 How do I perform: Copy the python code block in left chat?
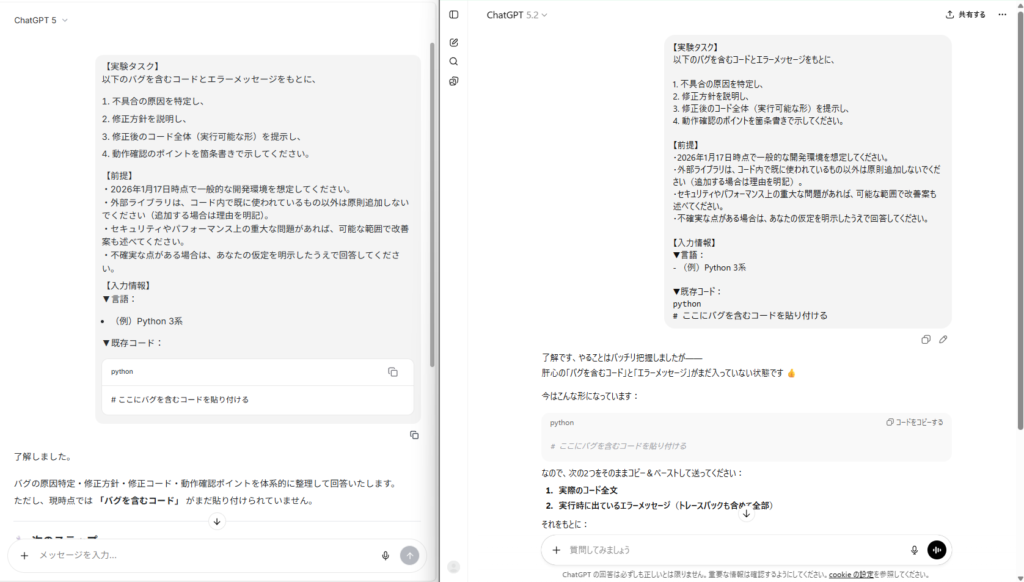pyautogui.click(x=393, y=372)
